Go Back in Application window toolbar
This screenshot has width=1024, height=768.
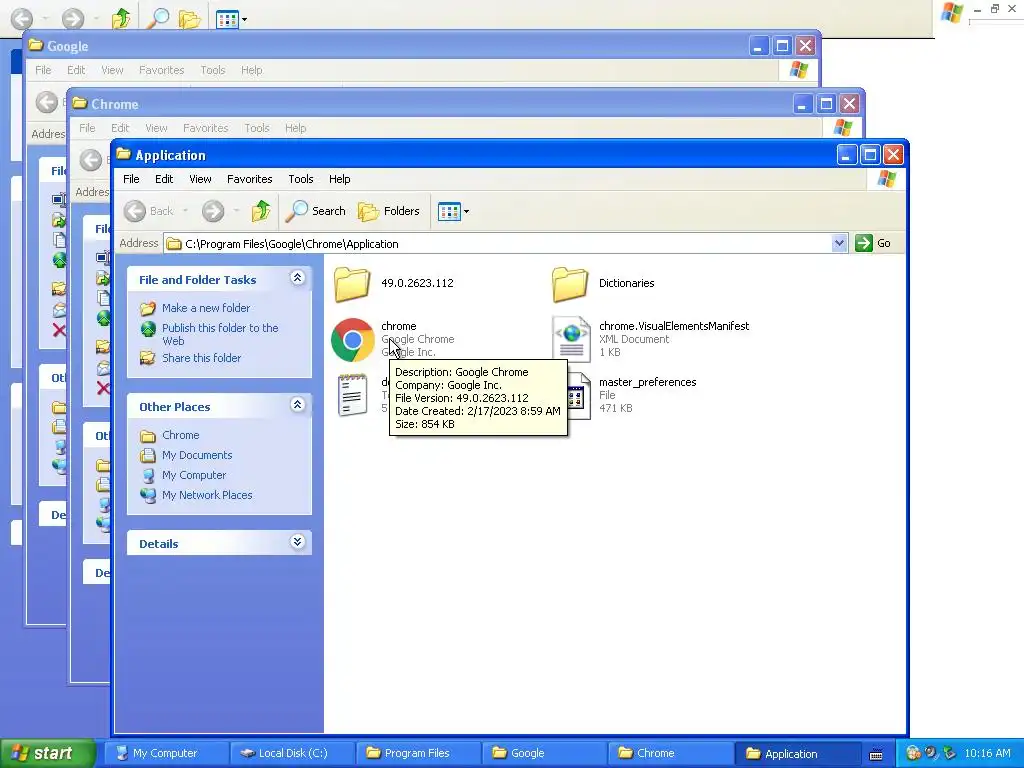pyautogui.click(x=149, y=211)
